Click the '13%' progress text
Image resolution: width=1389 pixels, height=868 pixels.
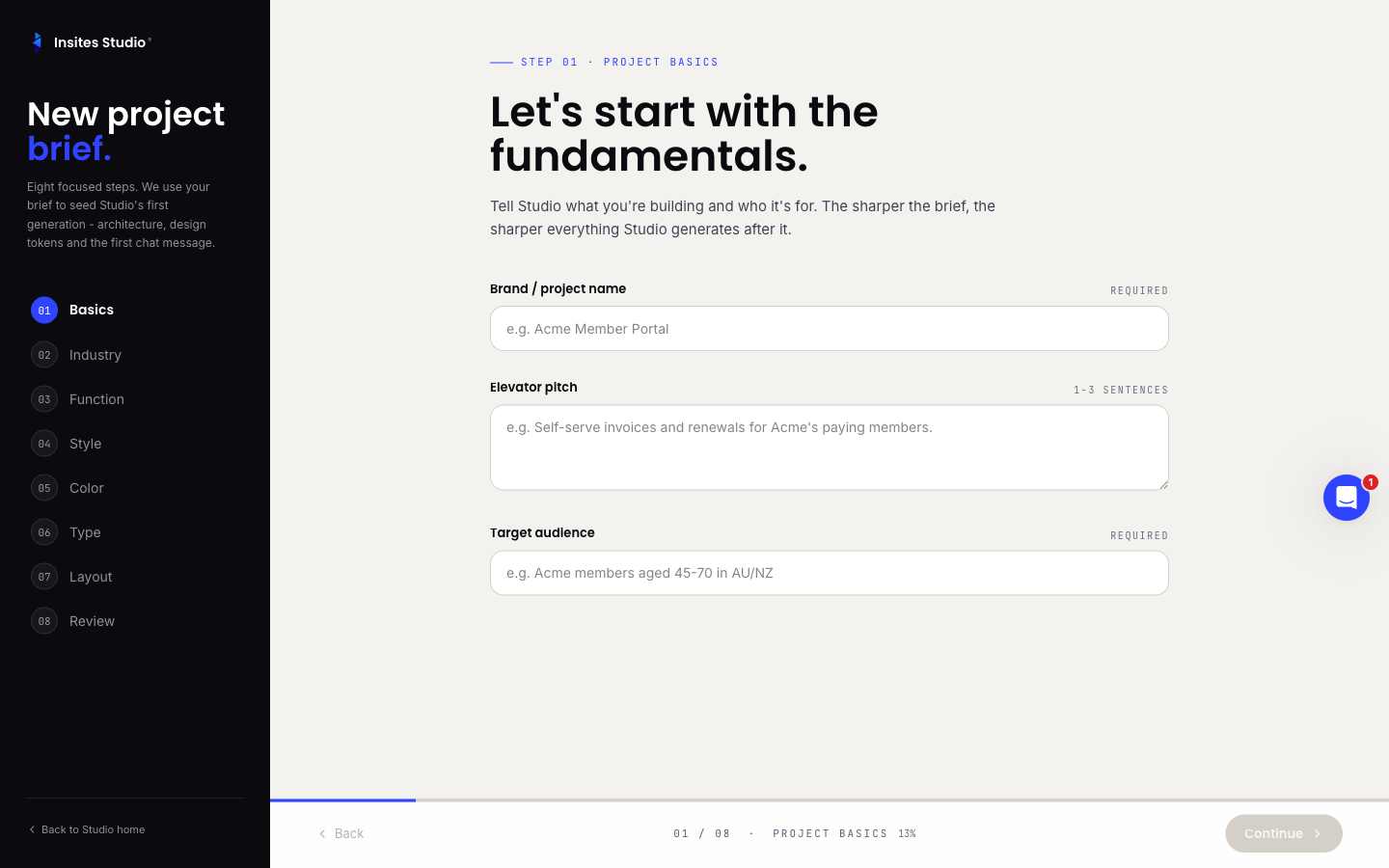pyautogui.click(x=908, y=833)
